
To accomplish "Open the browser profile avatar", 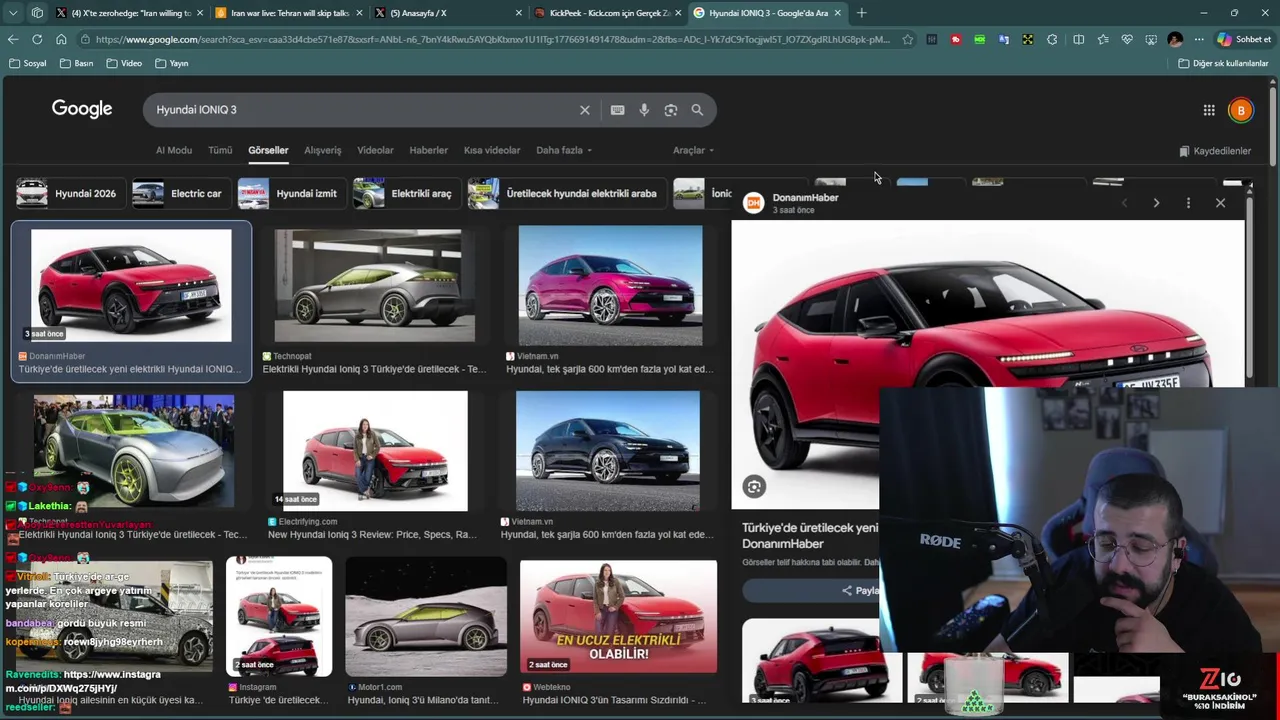I will click(x=1175, y=39).
